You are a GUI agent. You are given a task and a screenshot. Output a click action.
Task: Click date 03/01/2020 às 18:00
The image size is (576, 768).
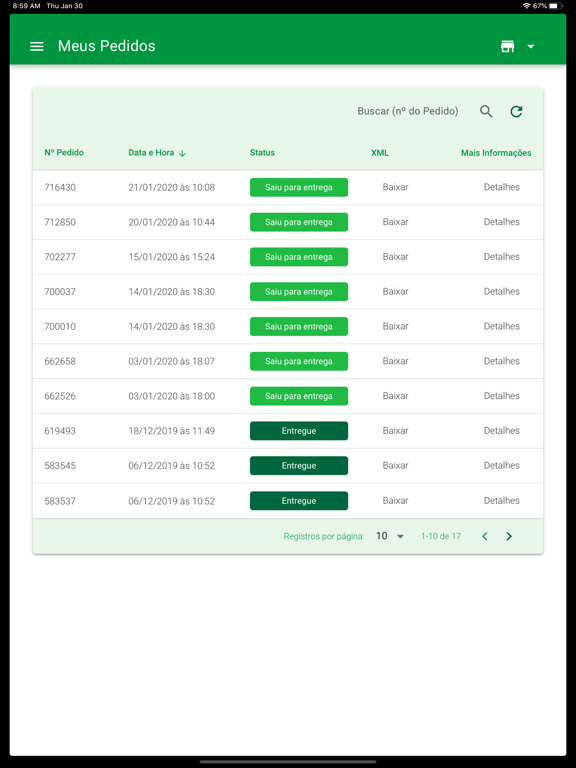point(171,396)
